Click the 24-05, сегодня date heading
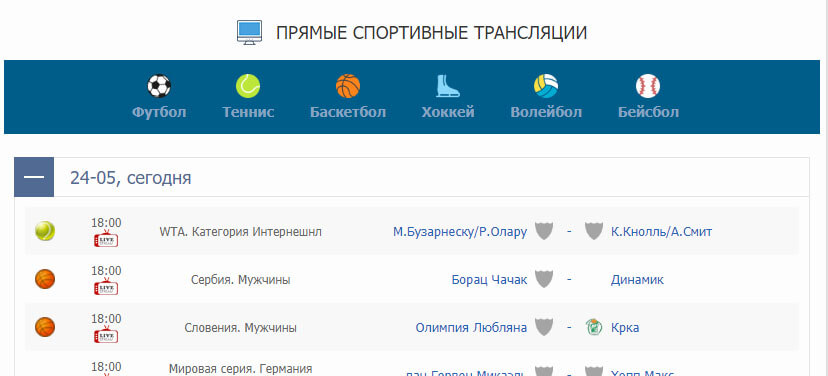 [x=130, y=178]
